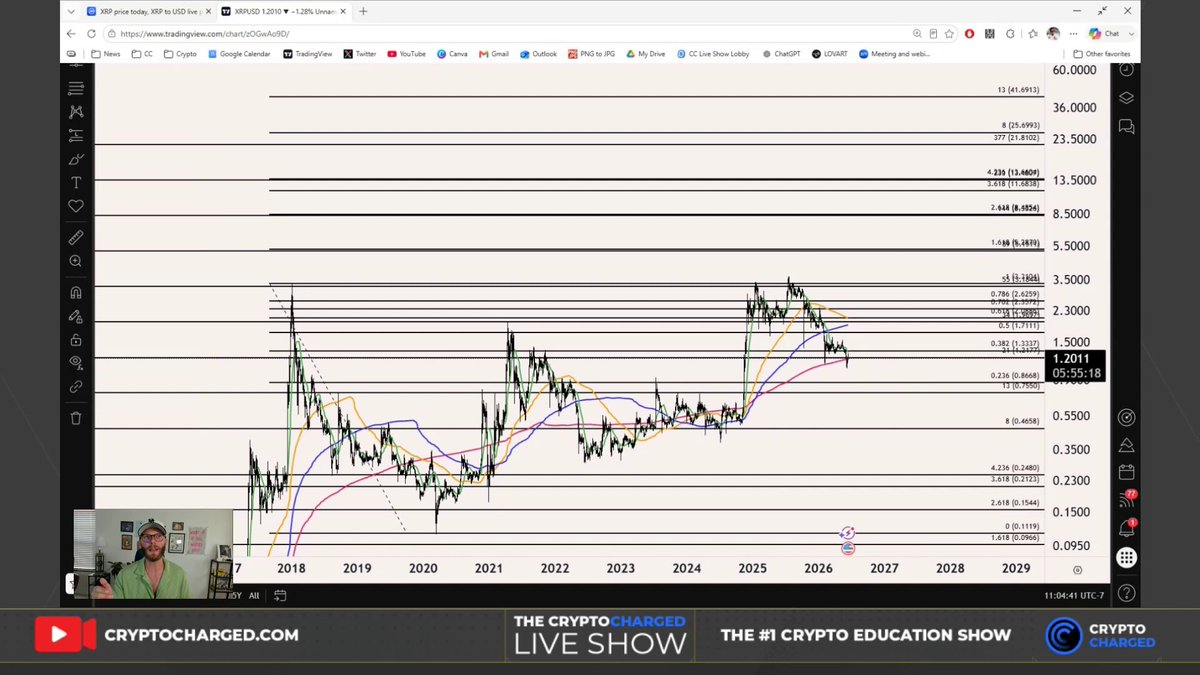Toggle lock all drawings padlock
Viewport: 1200px width, 675px height.
tap(76, 340)
